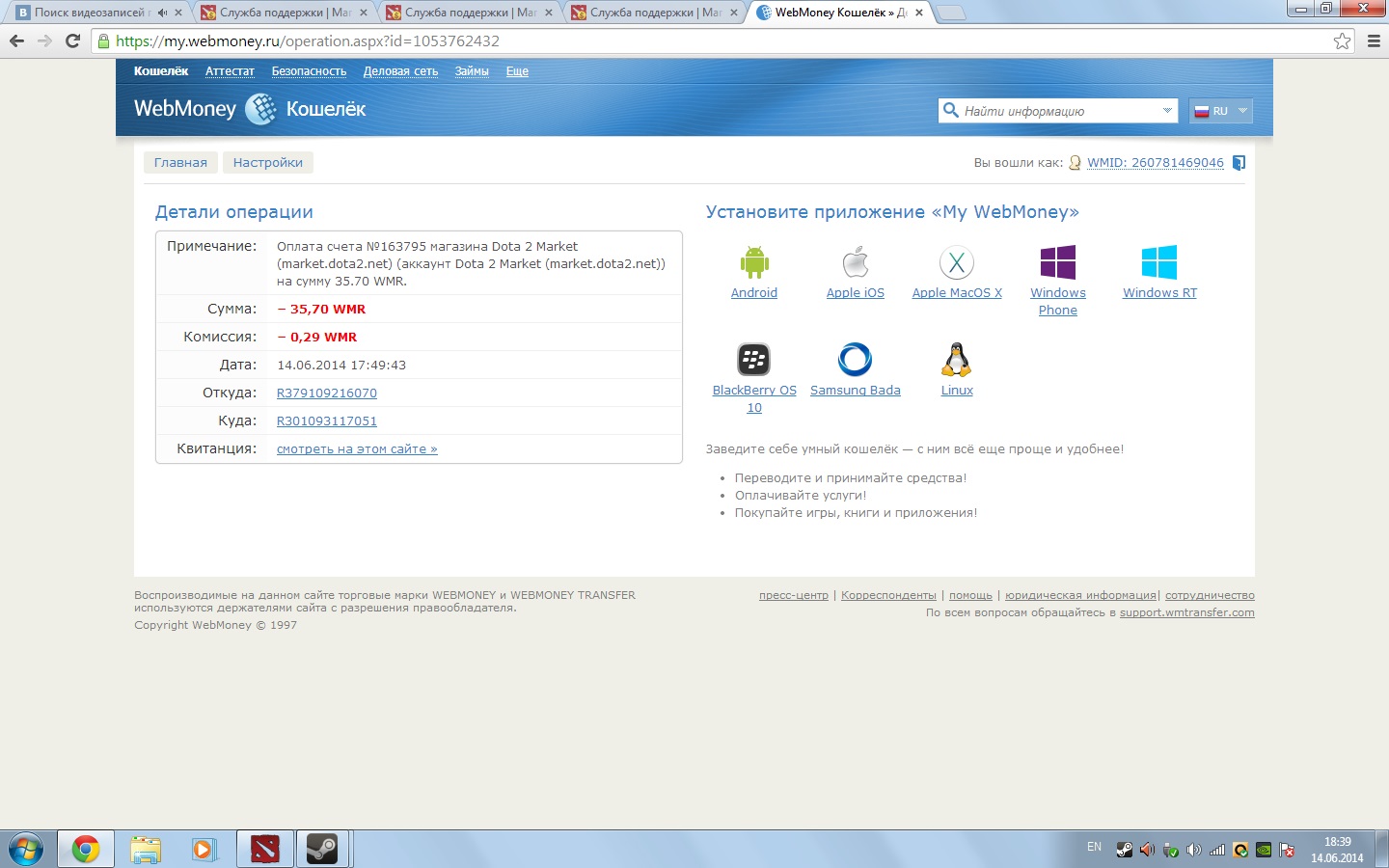Open Dota 2 from the taskbar
1389x868 pixels.
coord(264,850)
